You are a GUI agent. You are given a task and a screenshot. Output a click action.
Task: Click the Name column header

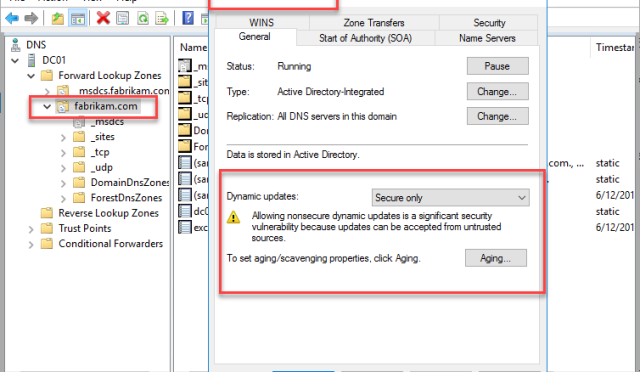(193, 48)
